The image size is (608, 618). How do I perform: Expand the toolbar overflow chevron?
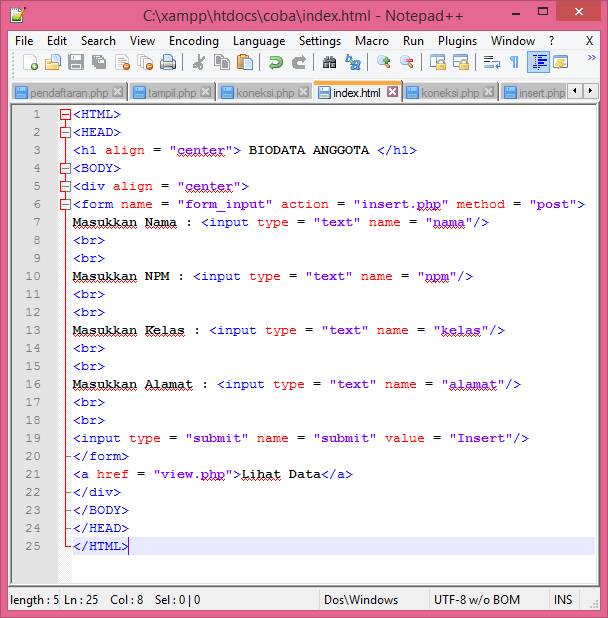(591, 58)
